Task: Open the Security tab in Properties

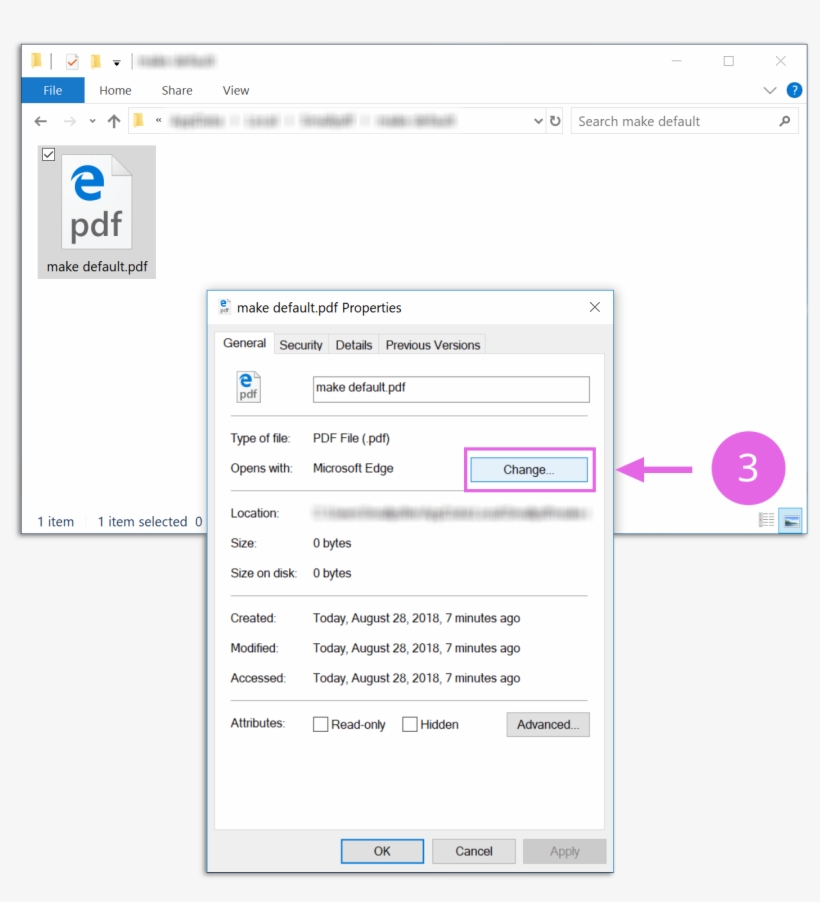Action: coord(300,345)
